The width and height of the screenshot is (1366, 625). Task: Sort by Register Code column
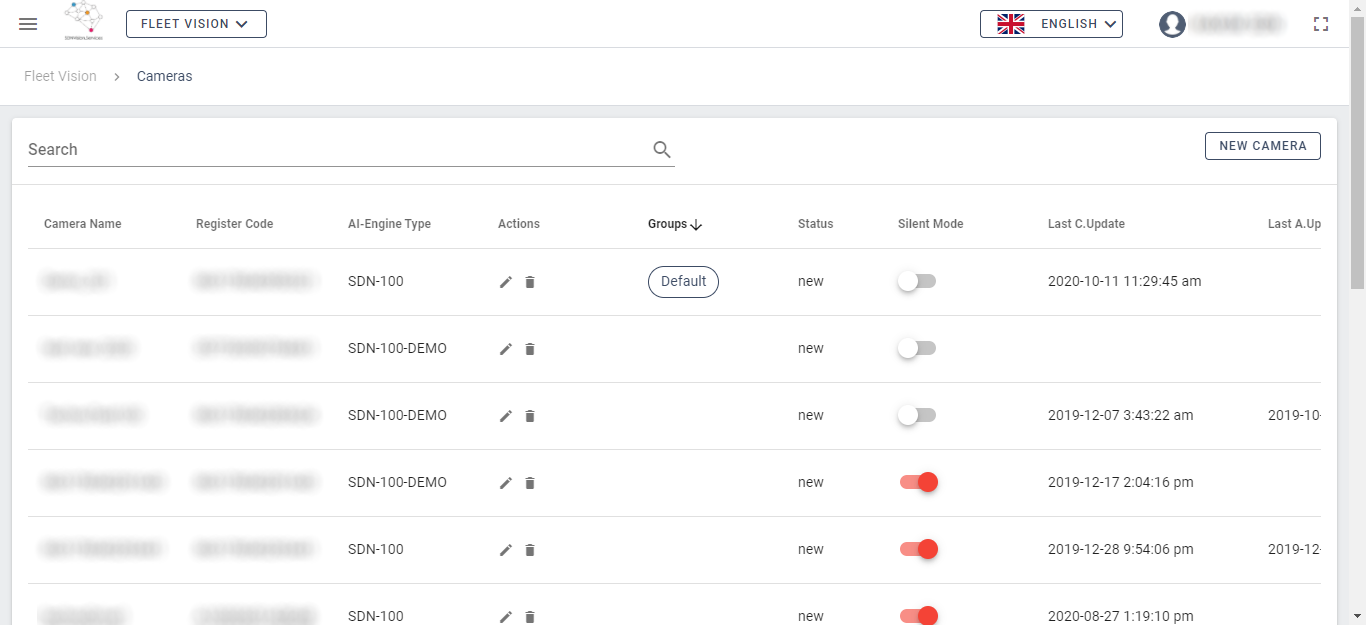click(234, 224)
